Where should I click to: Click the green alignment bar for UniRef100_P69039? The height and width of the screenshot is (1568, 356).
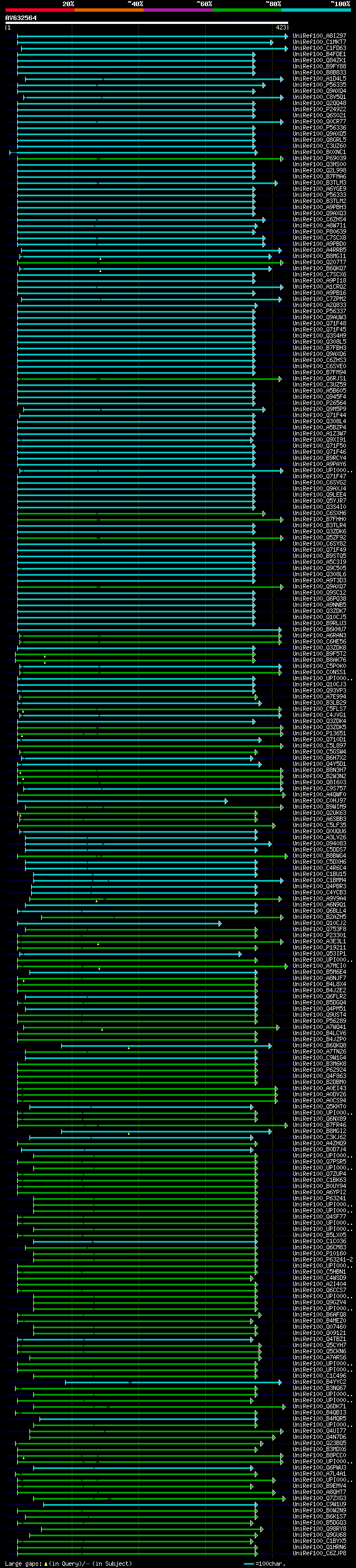(x=150, y=159)
